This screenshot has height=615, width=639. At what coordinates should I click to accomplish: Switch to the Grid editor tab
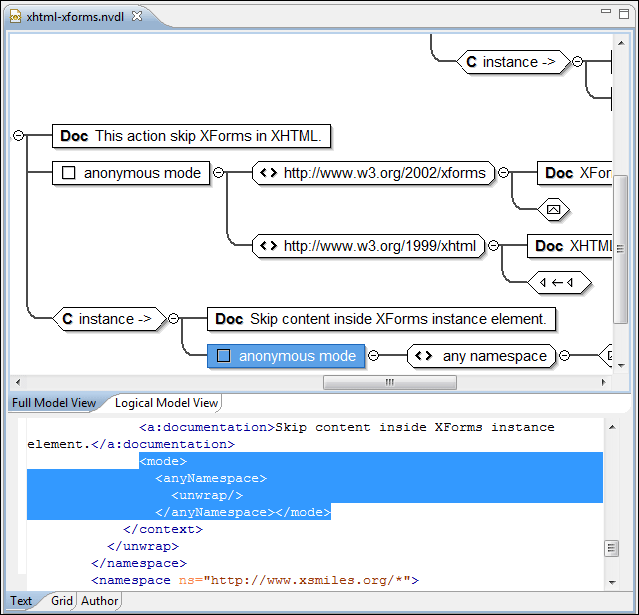click(62, 601)
